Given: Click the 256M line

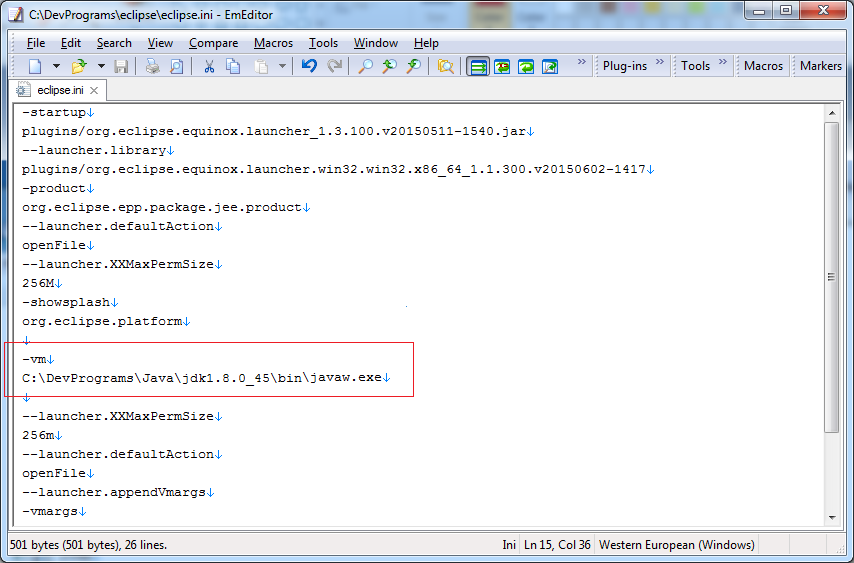Looking at the screenshot, I should click(x=42, y=283).
